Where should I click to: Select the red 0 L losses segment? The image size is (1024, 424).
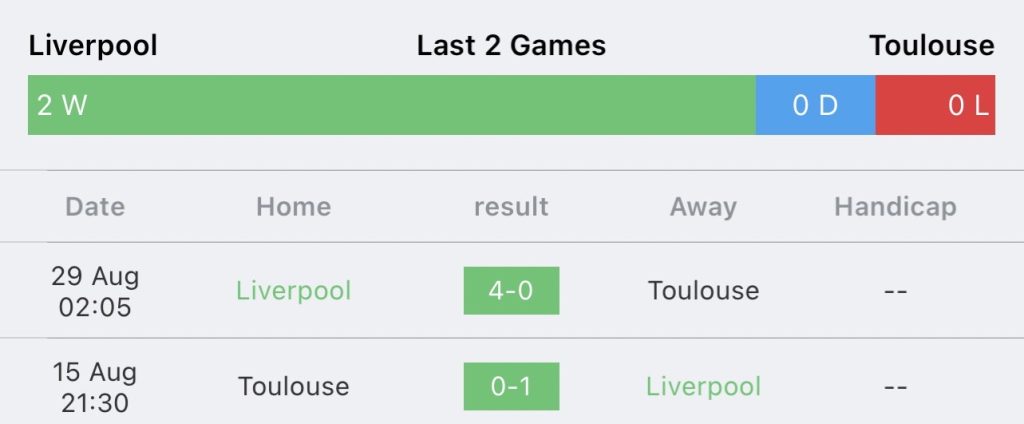[x=935, y=105]
